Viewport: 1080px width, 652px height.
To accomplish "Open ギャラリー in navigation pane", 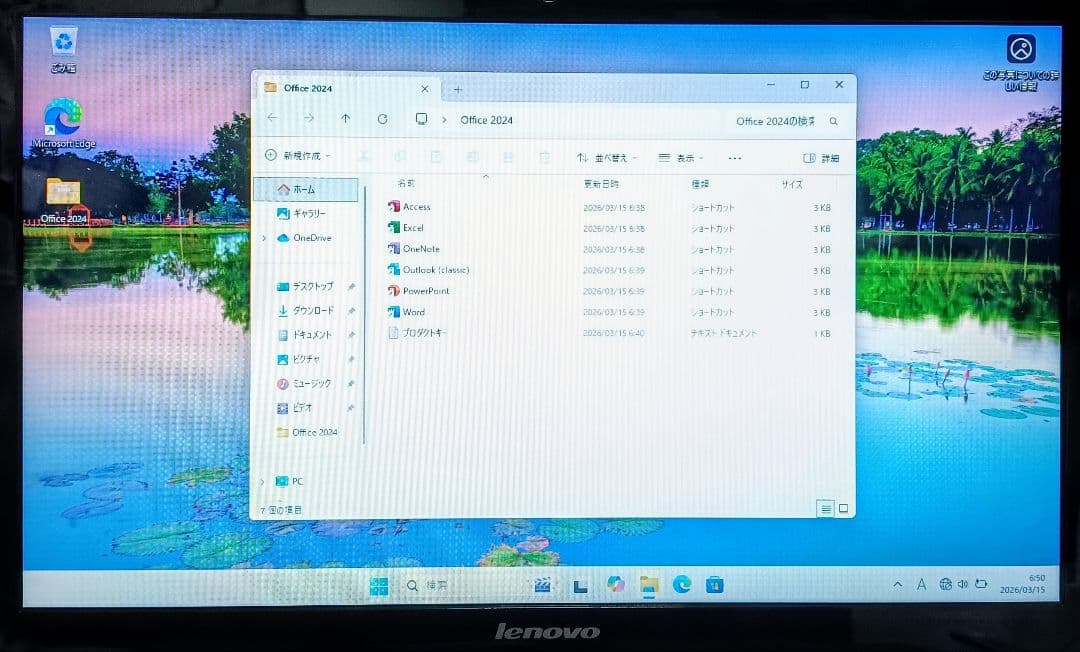I will (307, 213).
